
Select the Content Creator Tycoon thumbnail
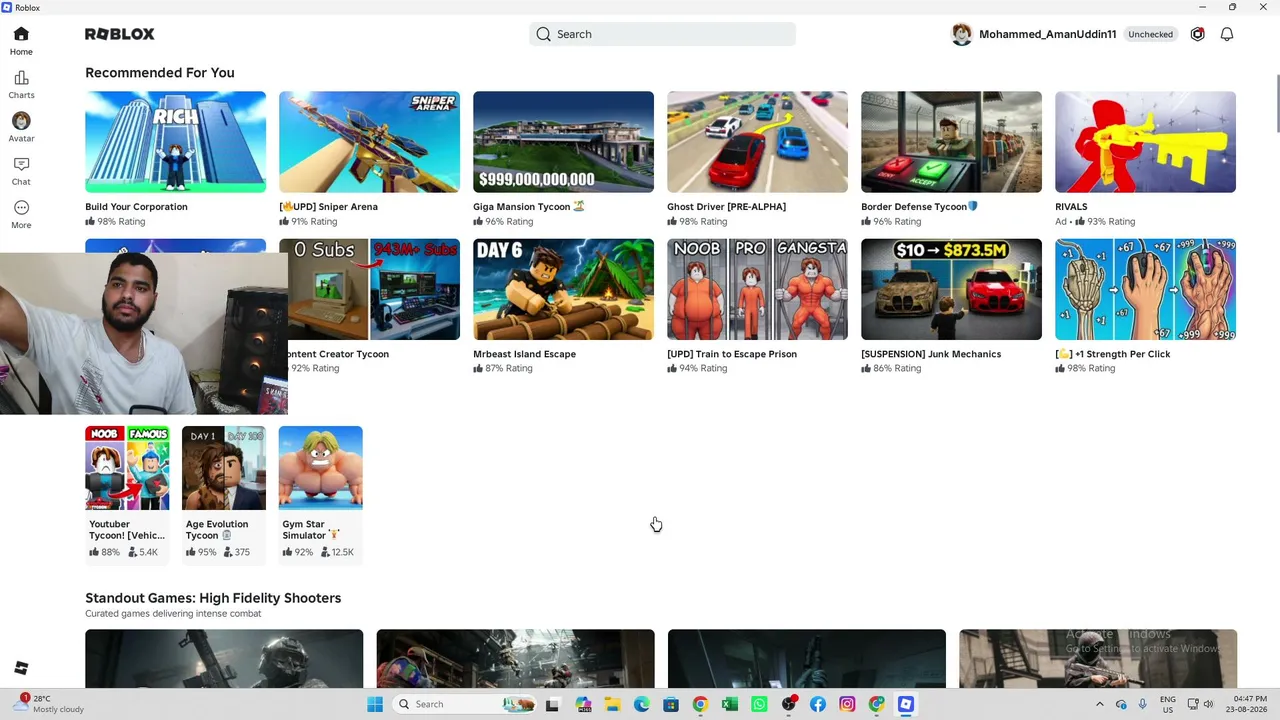tap(374, 289)
